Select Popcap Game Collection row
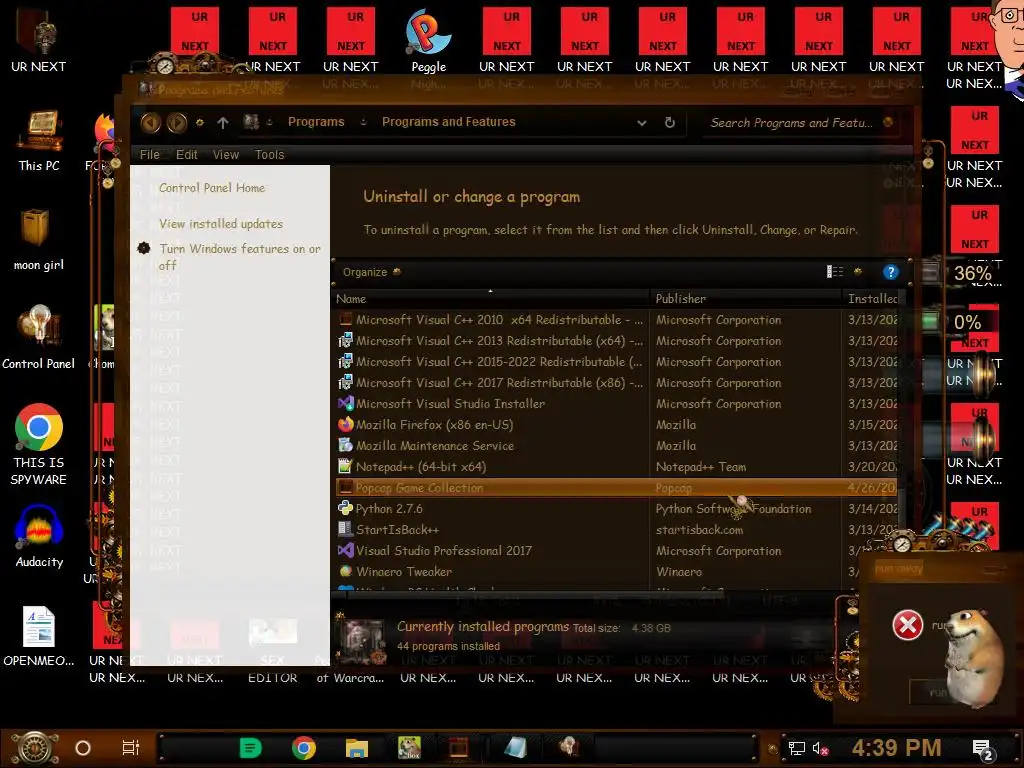The height and width of the screenshot is (768, 1024). point(615,488)
